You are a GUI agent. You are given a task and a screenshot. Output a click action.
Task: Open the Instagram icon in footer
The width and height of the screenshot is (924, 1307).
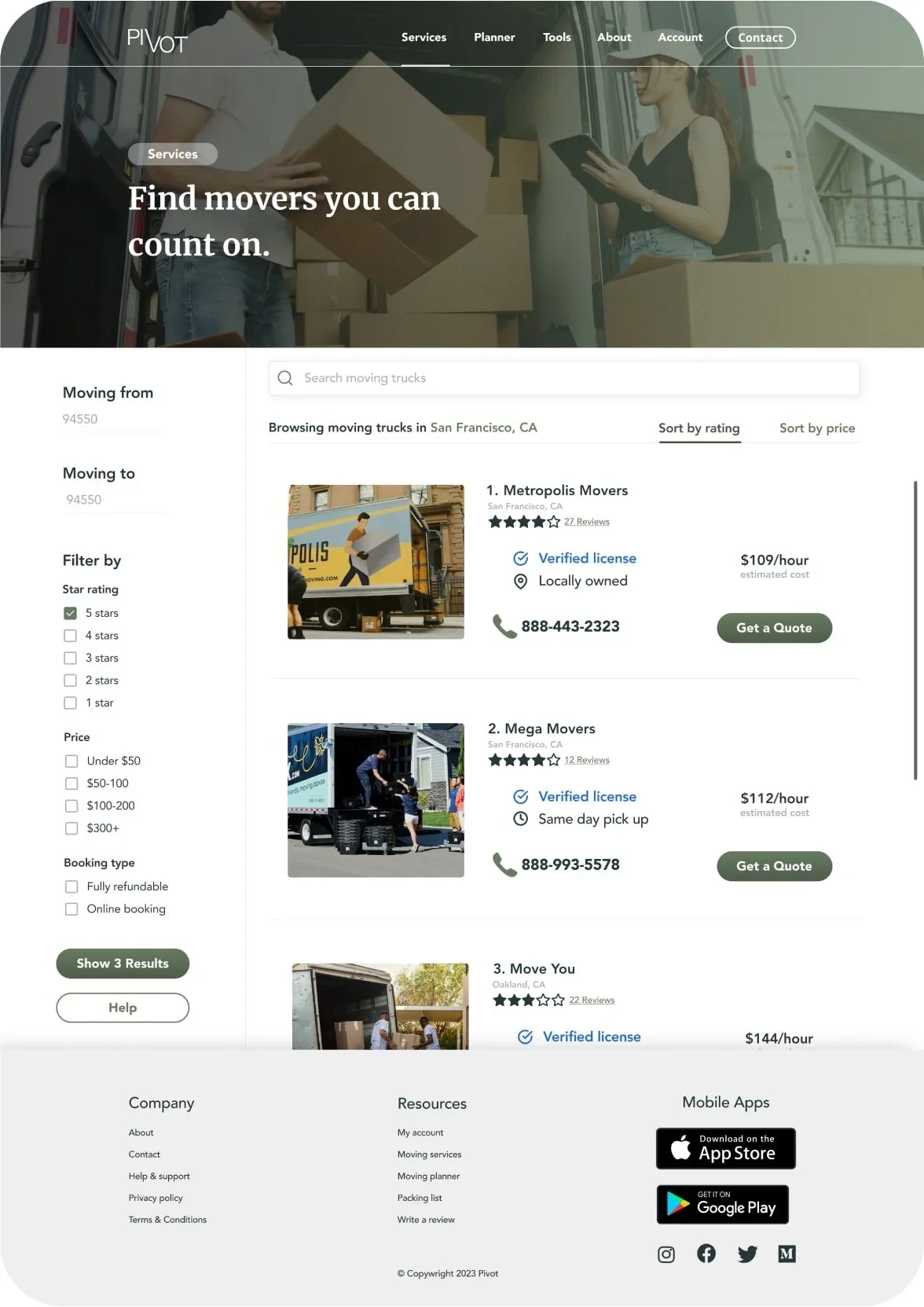pos(666,1254)
